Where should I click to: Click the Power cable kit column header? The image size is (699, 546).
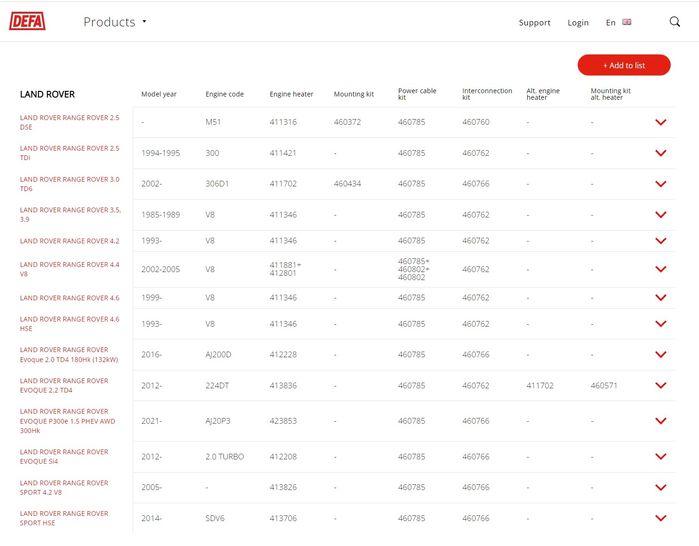417,94
